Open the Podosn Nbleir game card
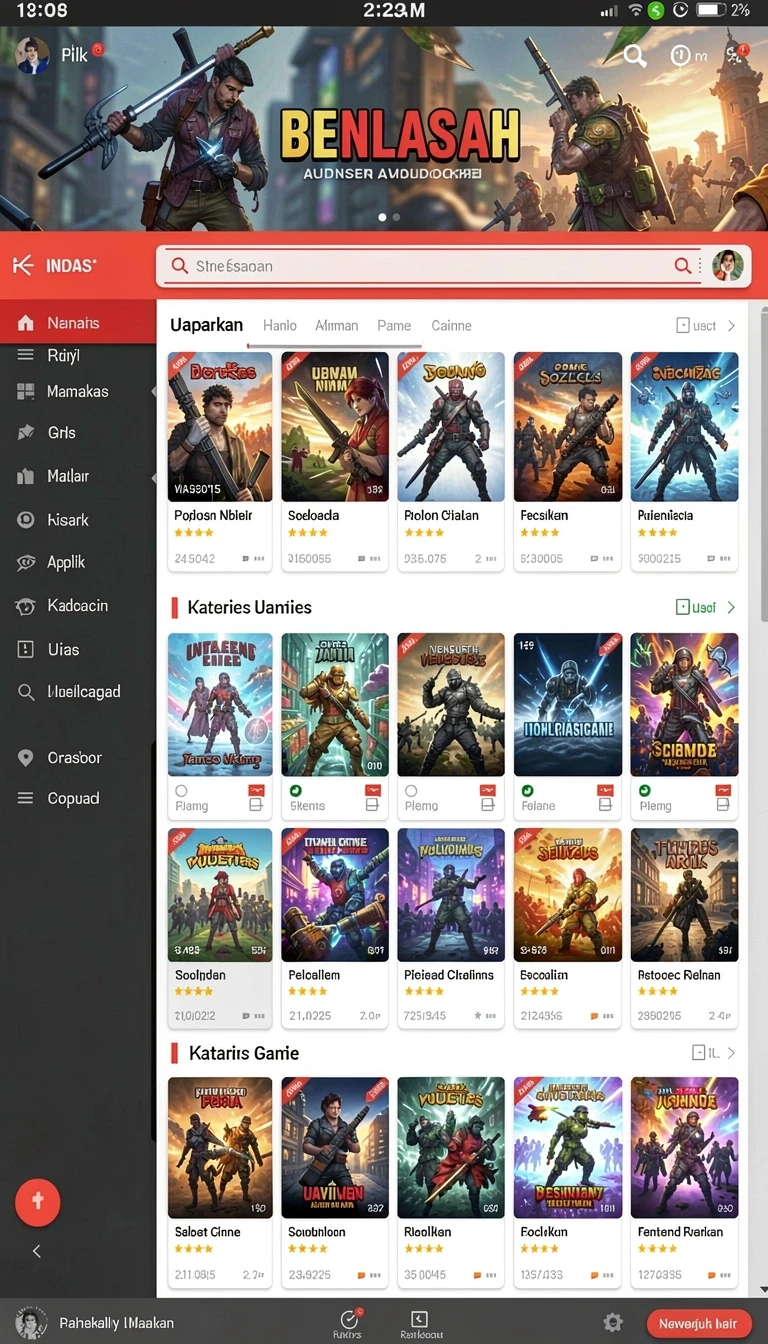This screenshot has width=768, height=1344. (x=220, y=461)
